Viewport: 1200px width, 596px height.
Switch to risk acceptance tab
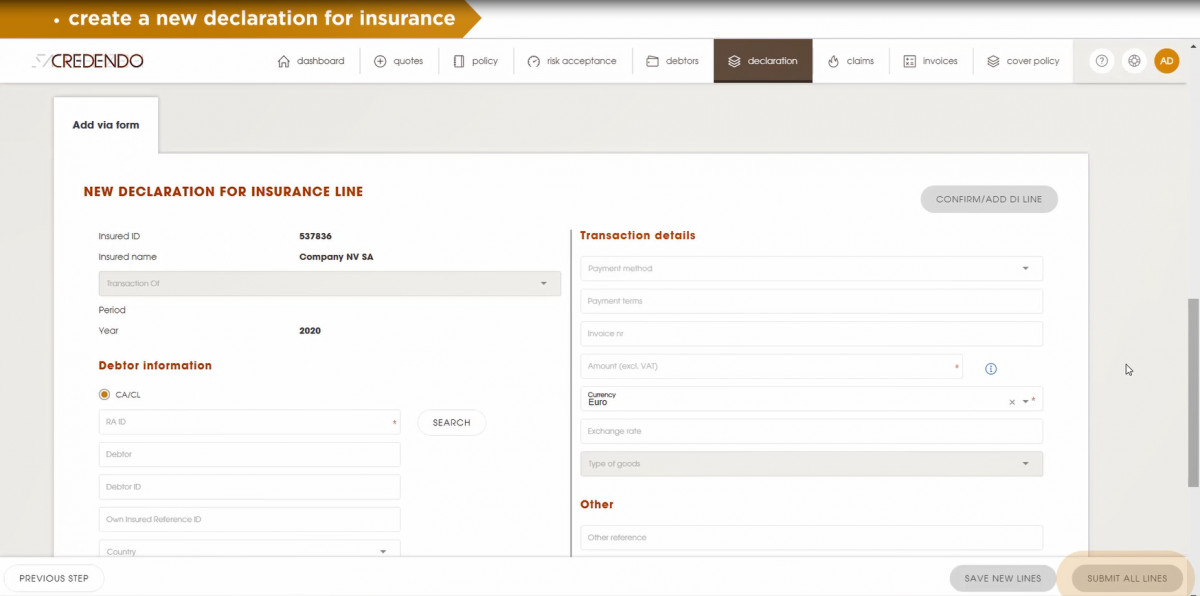573,61
